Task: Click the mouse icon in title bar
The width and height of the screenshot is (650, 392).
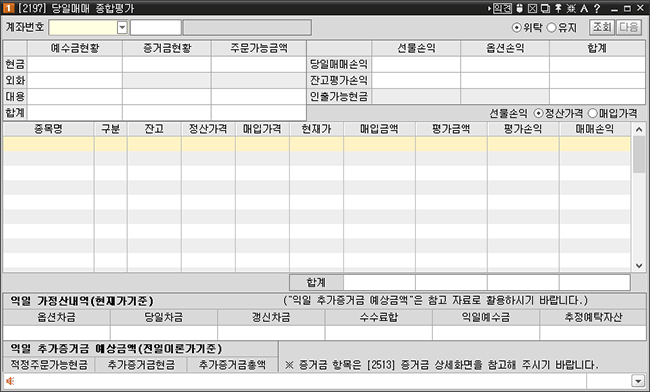Action: coord(519,8)
